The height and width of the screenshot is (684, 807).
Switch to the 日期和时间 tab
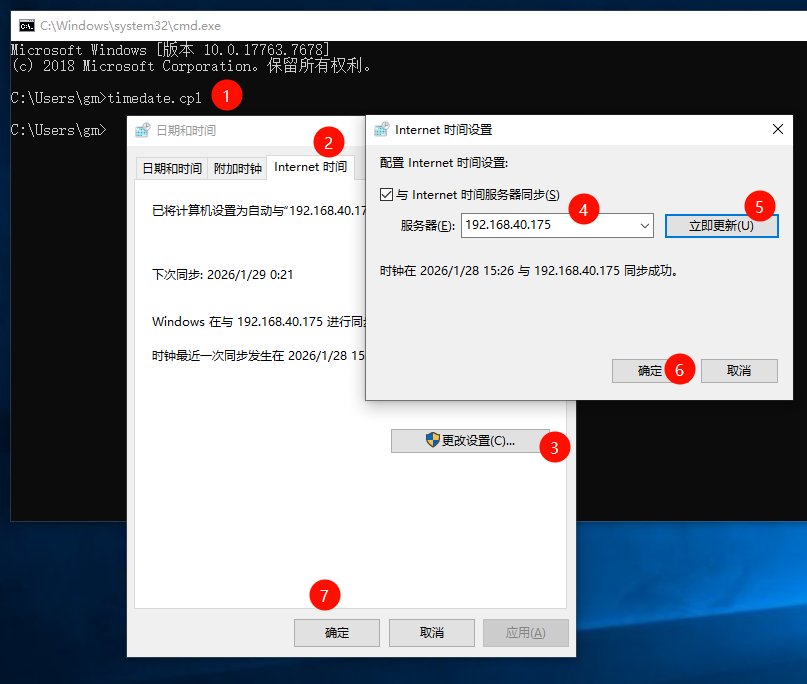click(x=172, y=168)
